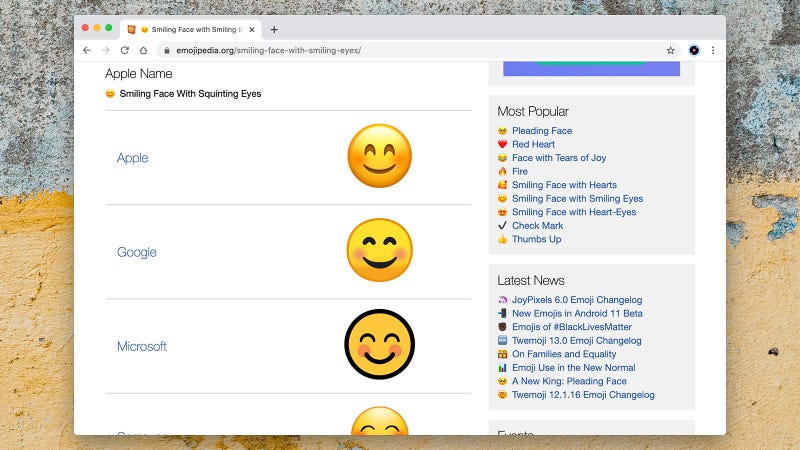Open Face with Tears of Joy link
The width and height of the screenshot is (800, 450).
559,158
